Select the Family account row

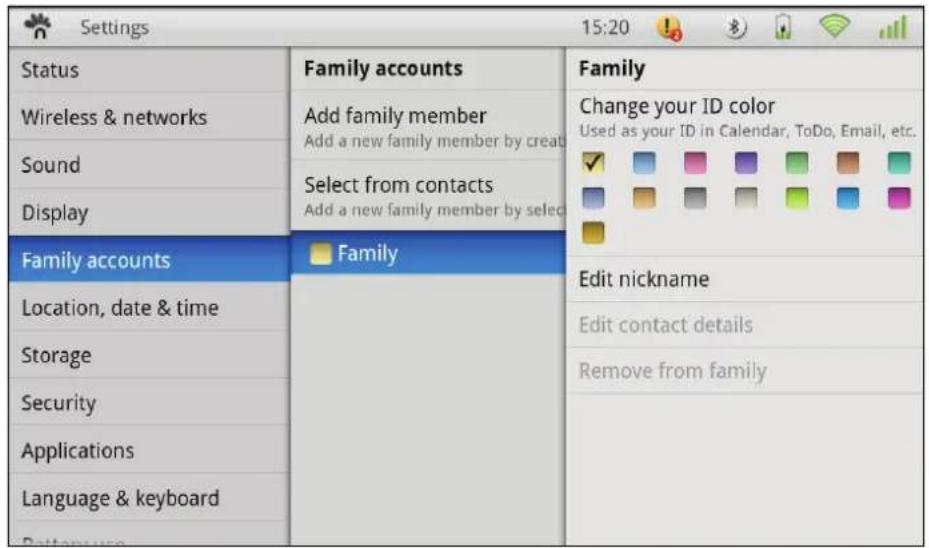pos(428,253)
